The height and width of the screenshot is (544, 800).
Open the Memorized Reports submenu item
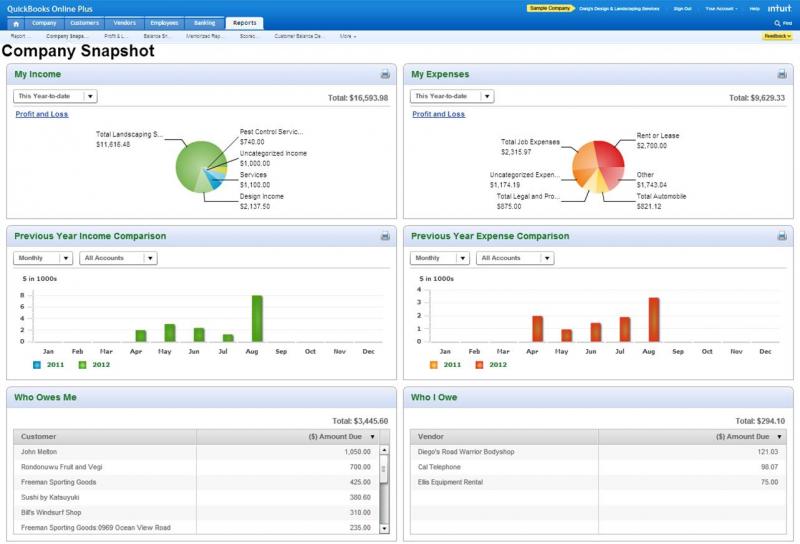203,36
